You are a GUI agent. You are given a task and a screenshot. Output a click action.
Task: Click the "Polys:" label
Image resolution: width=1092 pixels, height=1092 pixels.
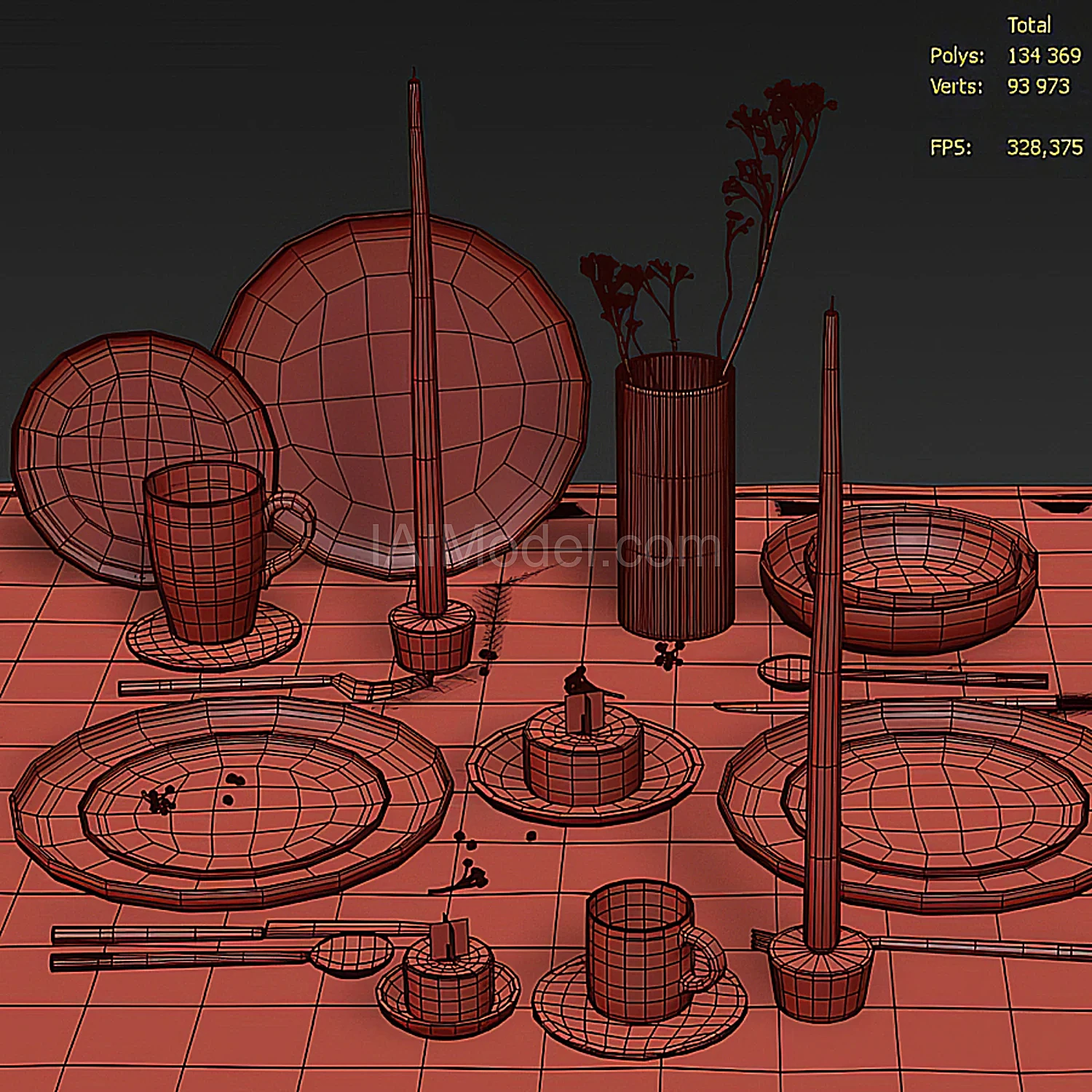(x=957, y=56)
